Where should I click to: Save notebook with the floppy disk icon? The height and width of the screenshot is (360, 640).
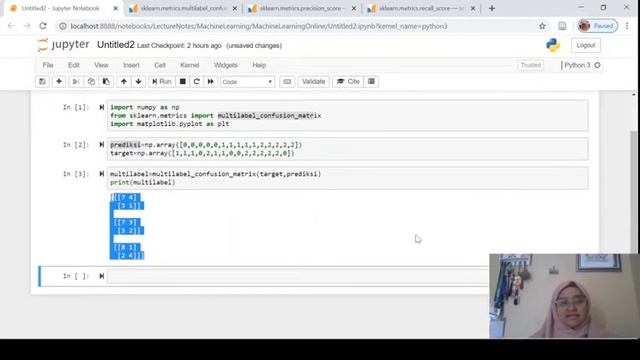(42, 82)
